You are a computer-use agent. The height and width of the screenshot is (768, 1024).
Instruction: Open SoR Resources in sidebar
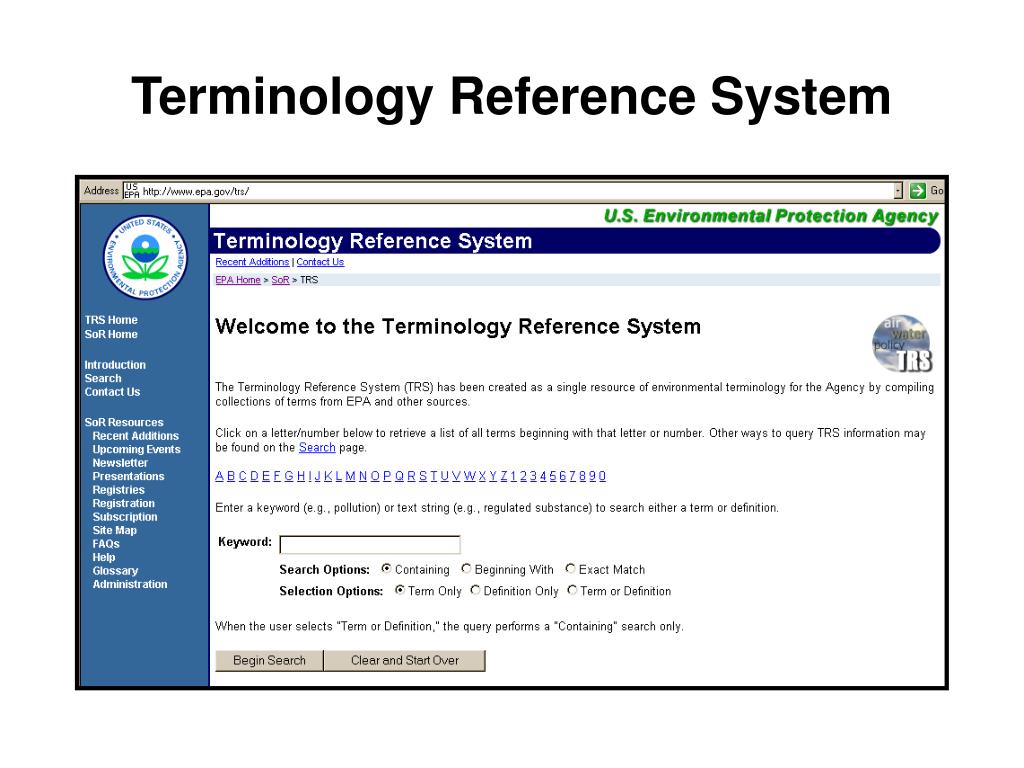[x=124, y=423]
